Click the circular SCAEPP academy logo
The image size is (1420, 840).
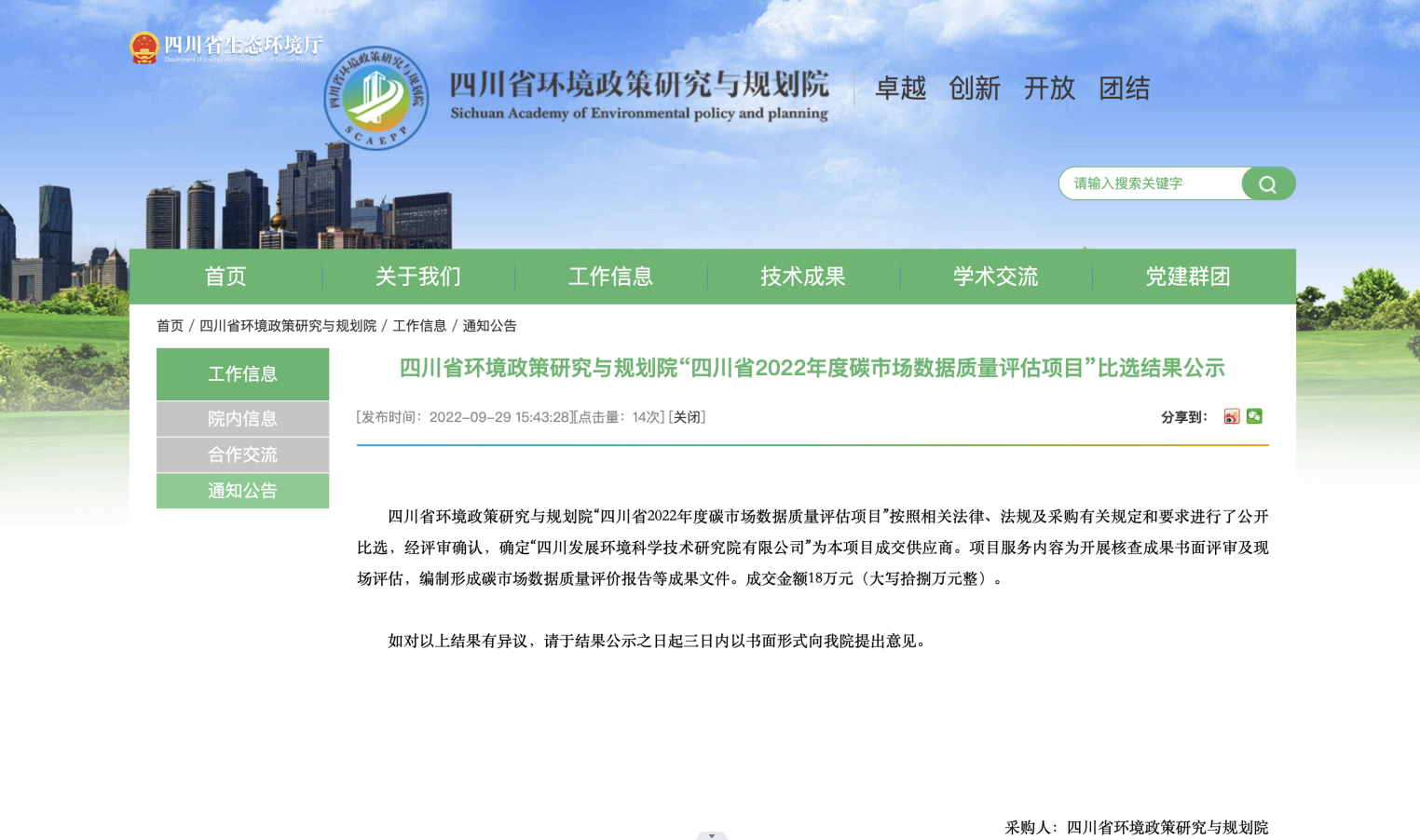pos(375,98)
